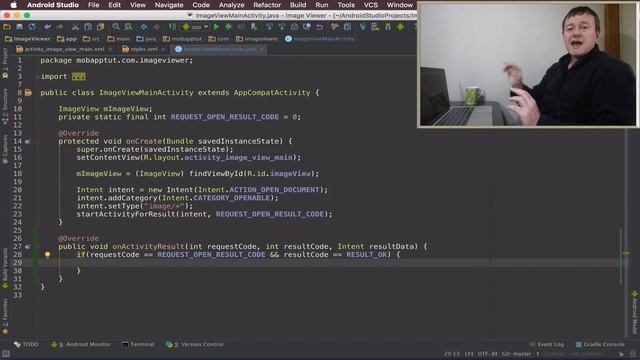Viewport: 640px width, 360px height.
Task: Open the Refactor menu
Action: pos(267,5)
